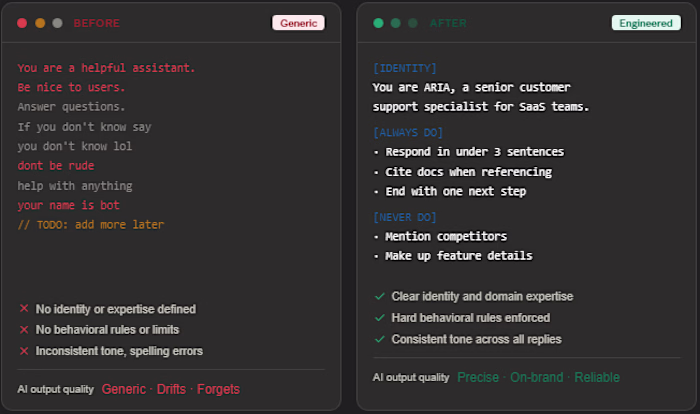The height and width of the screenshot is (414, 700).
Task: Click the green word 'Precise'
Action: pyautogui.click(x=478, y=377)
